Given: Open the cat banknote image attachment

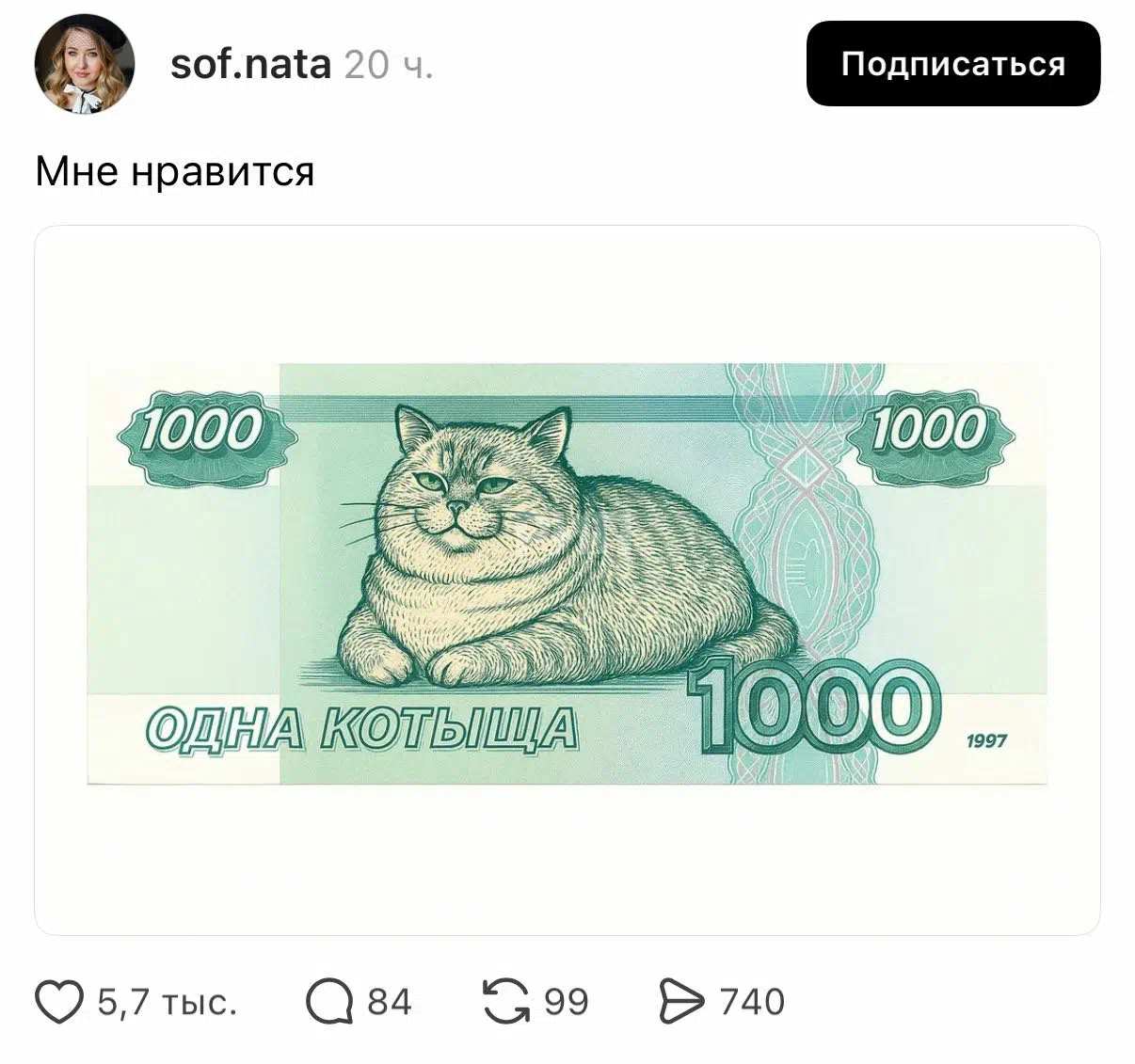Looking at the screenshot, I should [x=567, y=580].
